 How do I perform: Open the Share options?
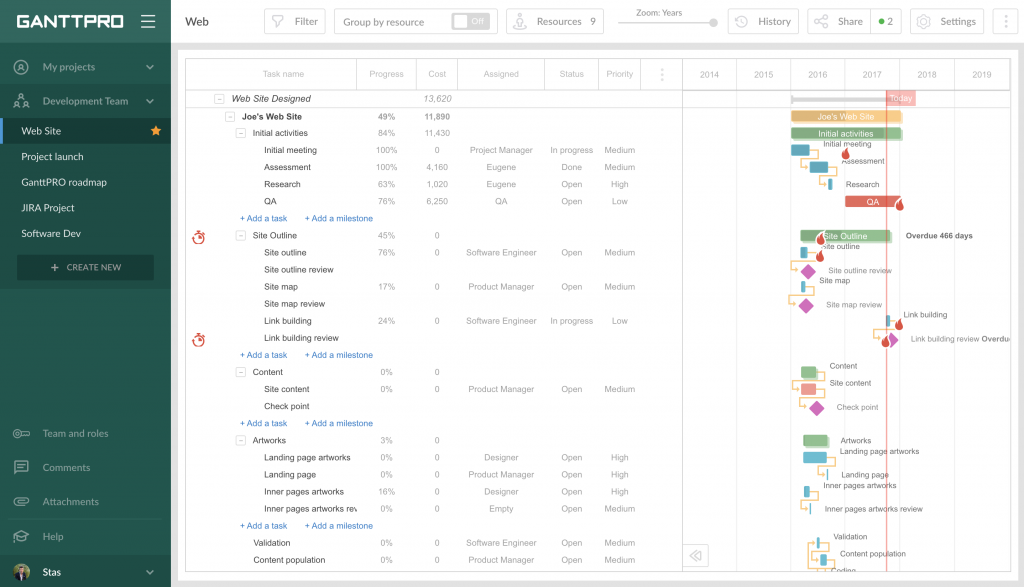click(838, 20)
